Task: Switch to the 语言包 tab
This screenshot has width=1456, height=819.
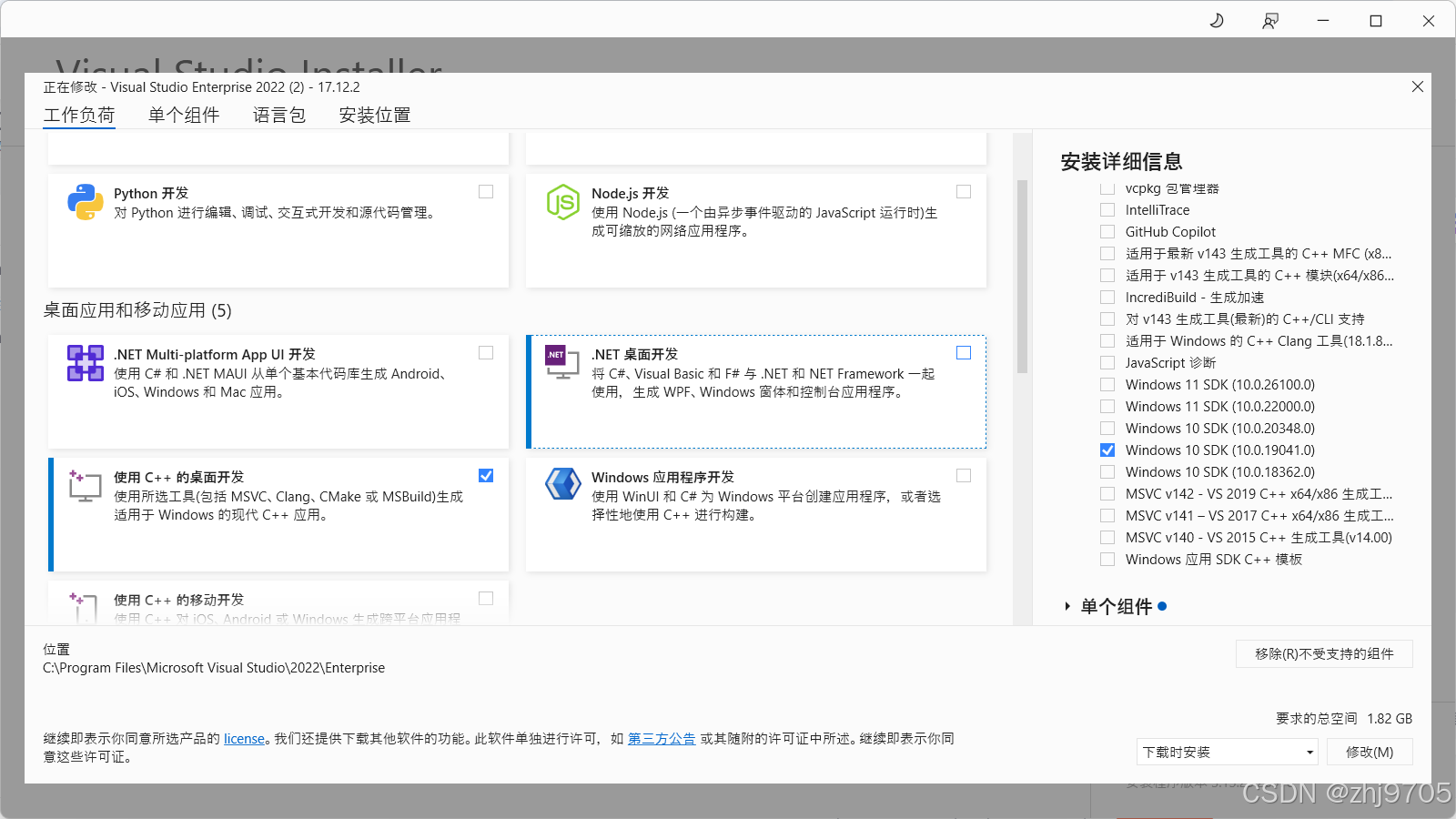Action: 279,116
